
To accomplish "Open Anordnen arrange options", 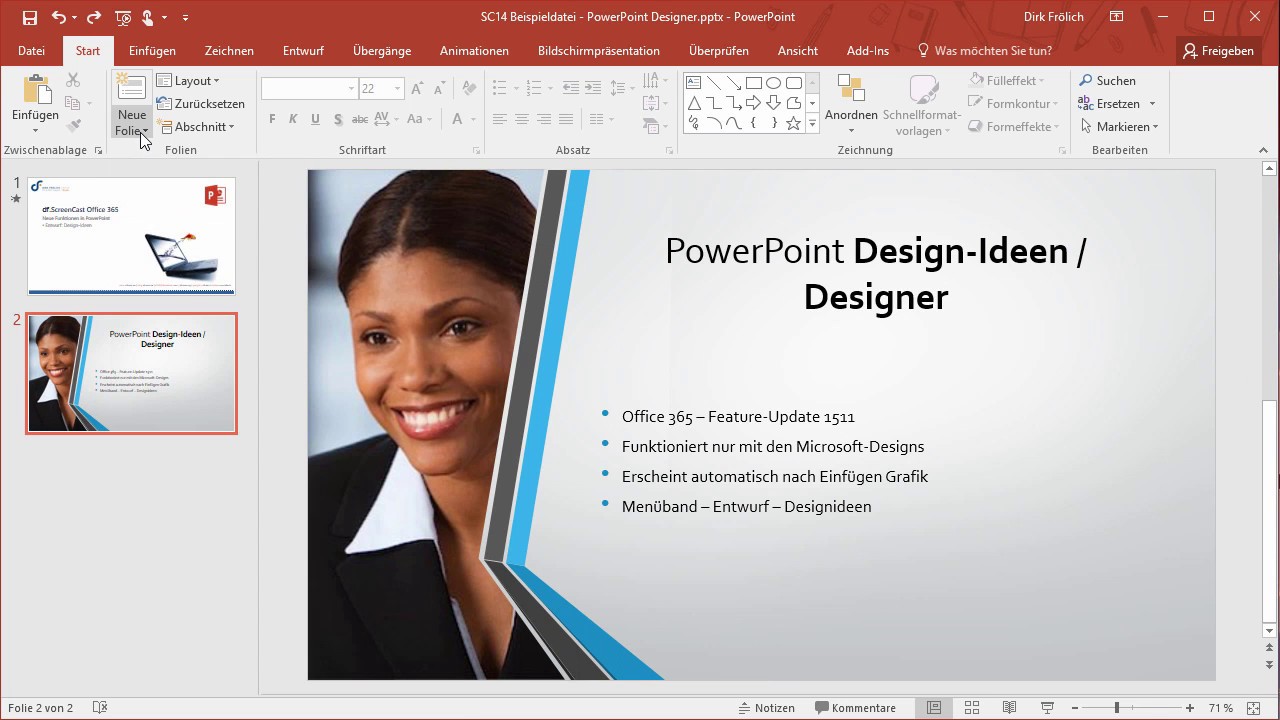I will point(851,103).
